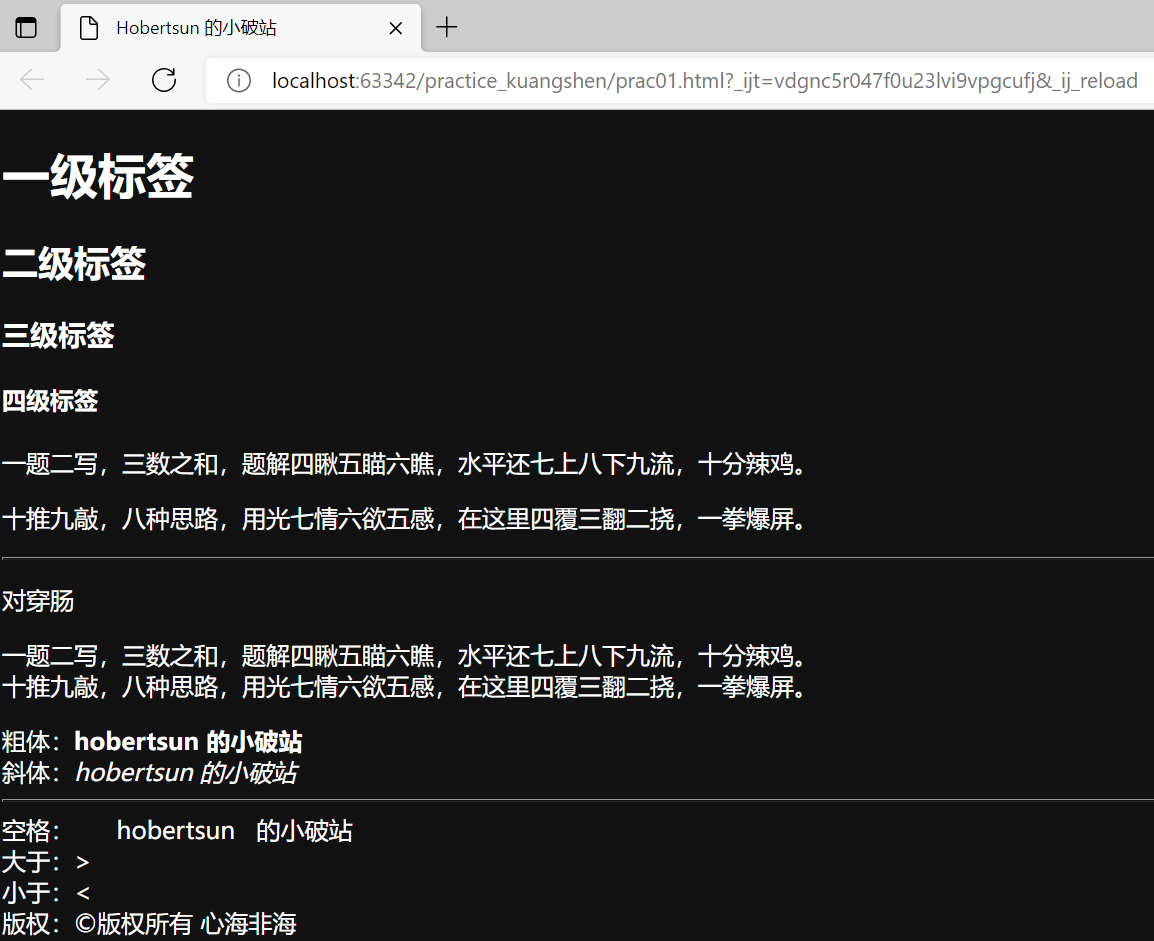
Task: Click the 对穿肠 text line
Action: click(35, 600)
